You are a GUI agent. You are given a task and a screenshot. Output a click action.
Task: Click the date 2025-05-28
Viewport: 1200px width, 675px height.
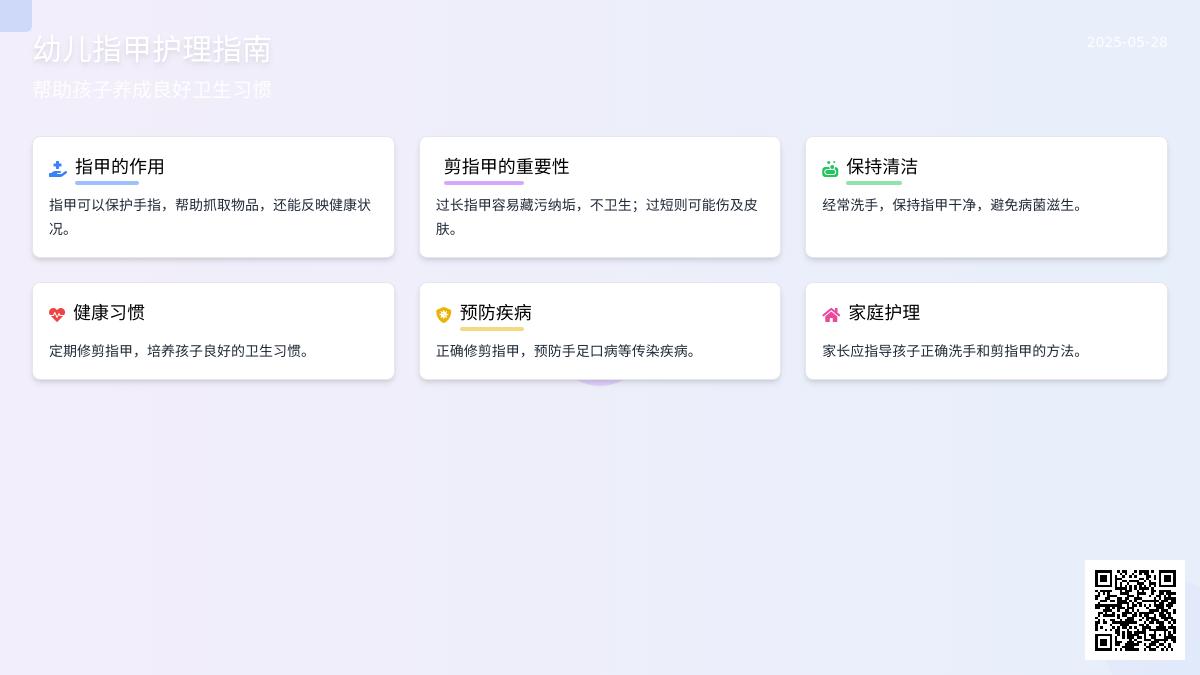[x=1127, y=42]
